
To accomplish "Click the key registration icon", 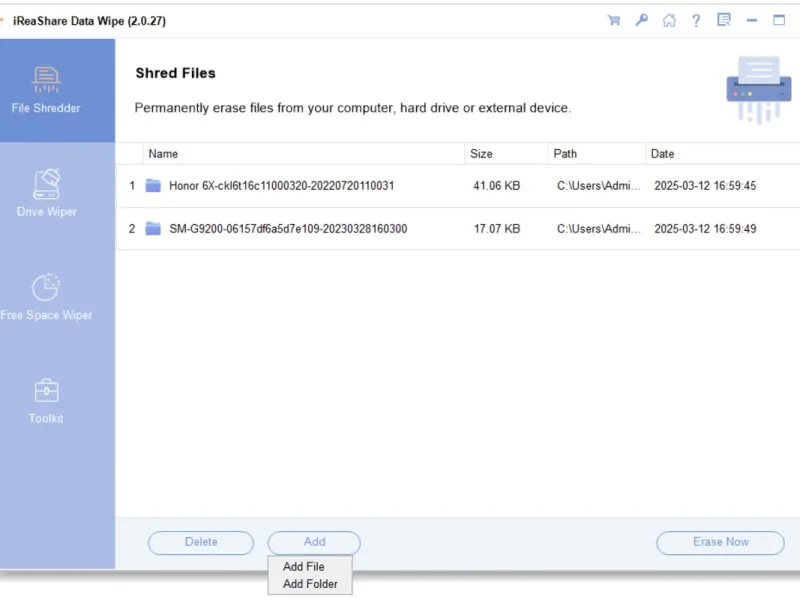I will pos(641,20).
